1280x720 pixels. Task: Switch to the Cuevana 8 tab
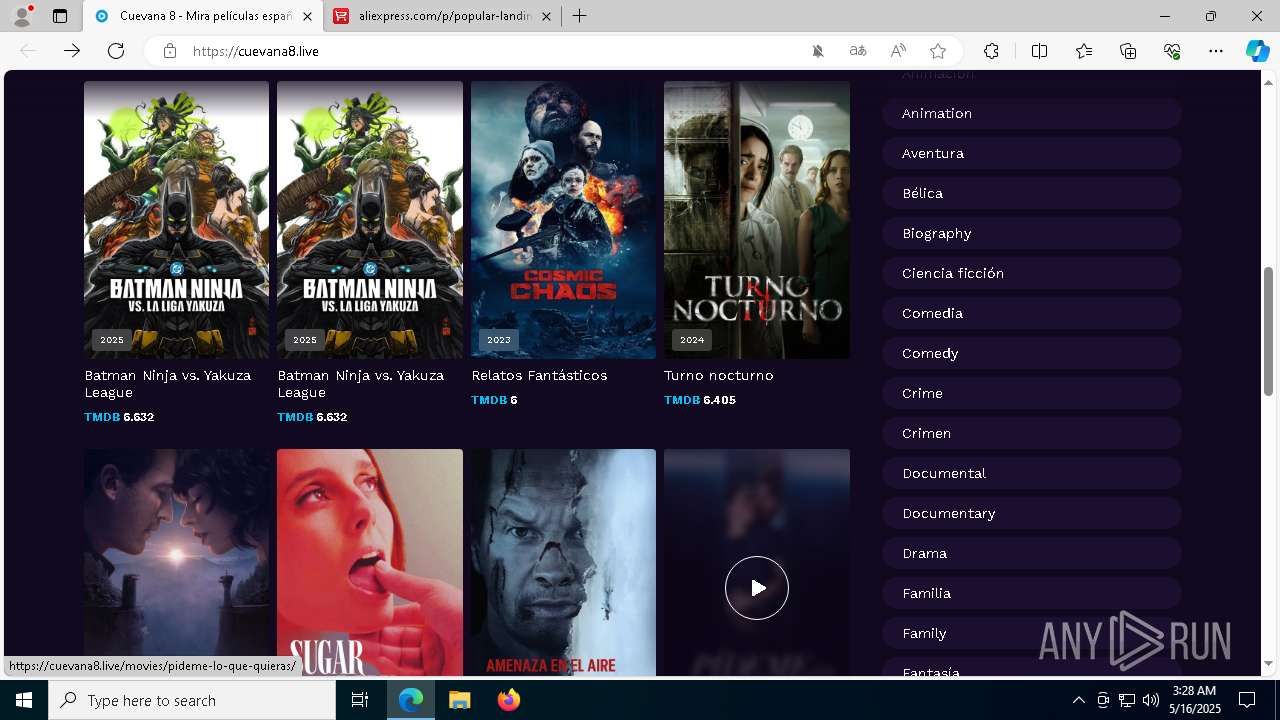coord(203,16)
